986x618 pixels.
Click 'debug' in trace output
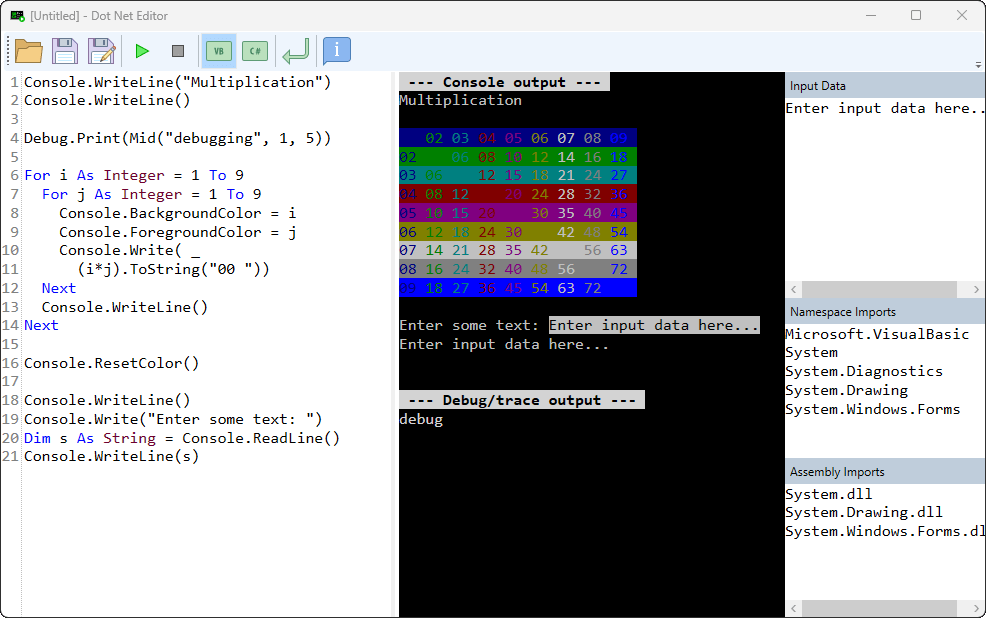point(421,419)
